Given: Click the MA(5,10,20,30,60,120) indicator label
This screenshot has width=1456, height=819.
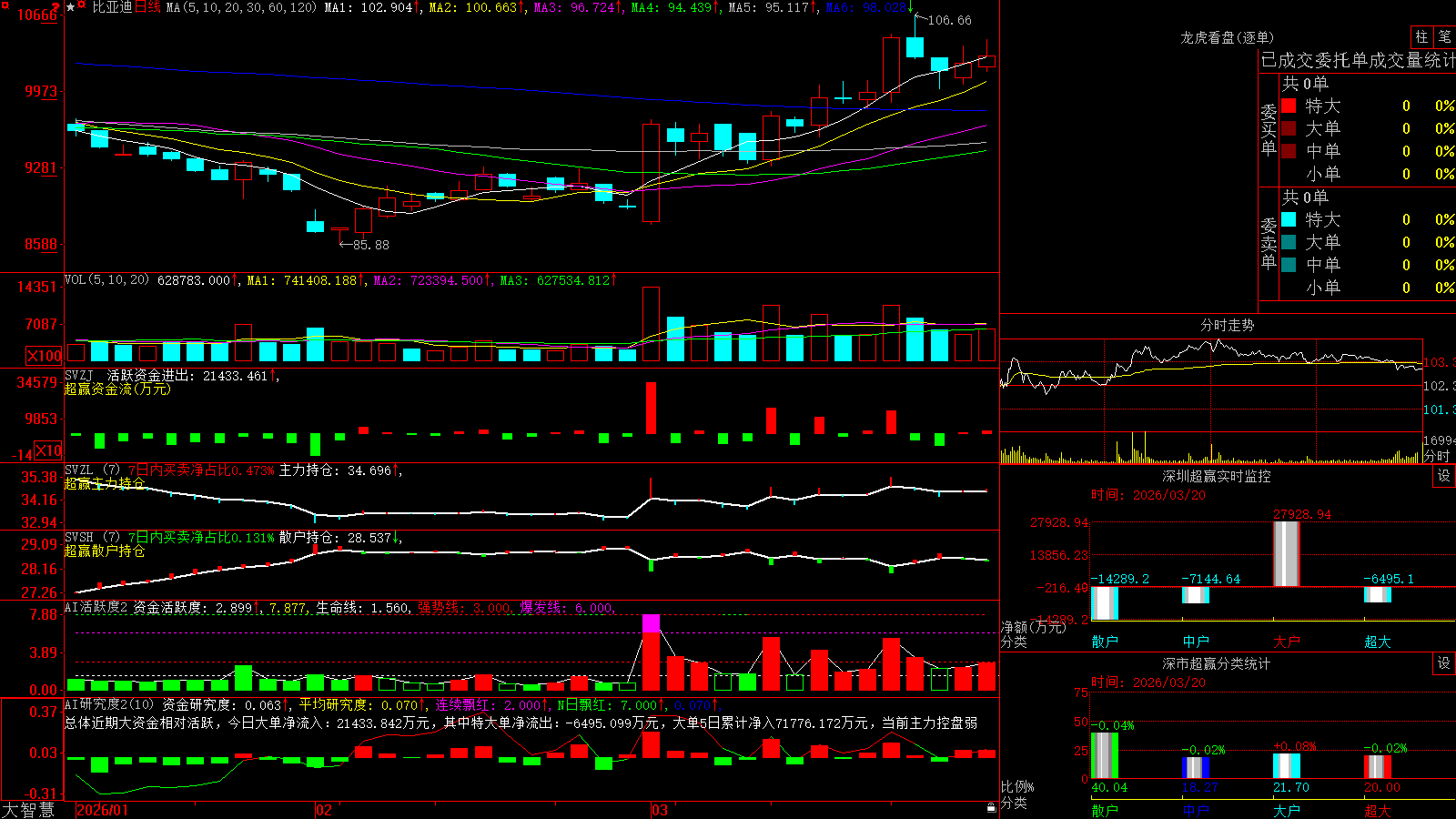Looking at the screenshot, I should coord(241,7).
